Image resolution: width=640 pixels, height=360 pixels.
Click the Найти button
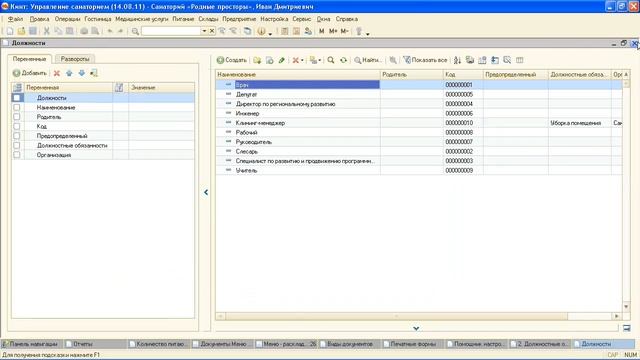[368, 60]
